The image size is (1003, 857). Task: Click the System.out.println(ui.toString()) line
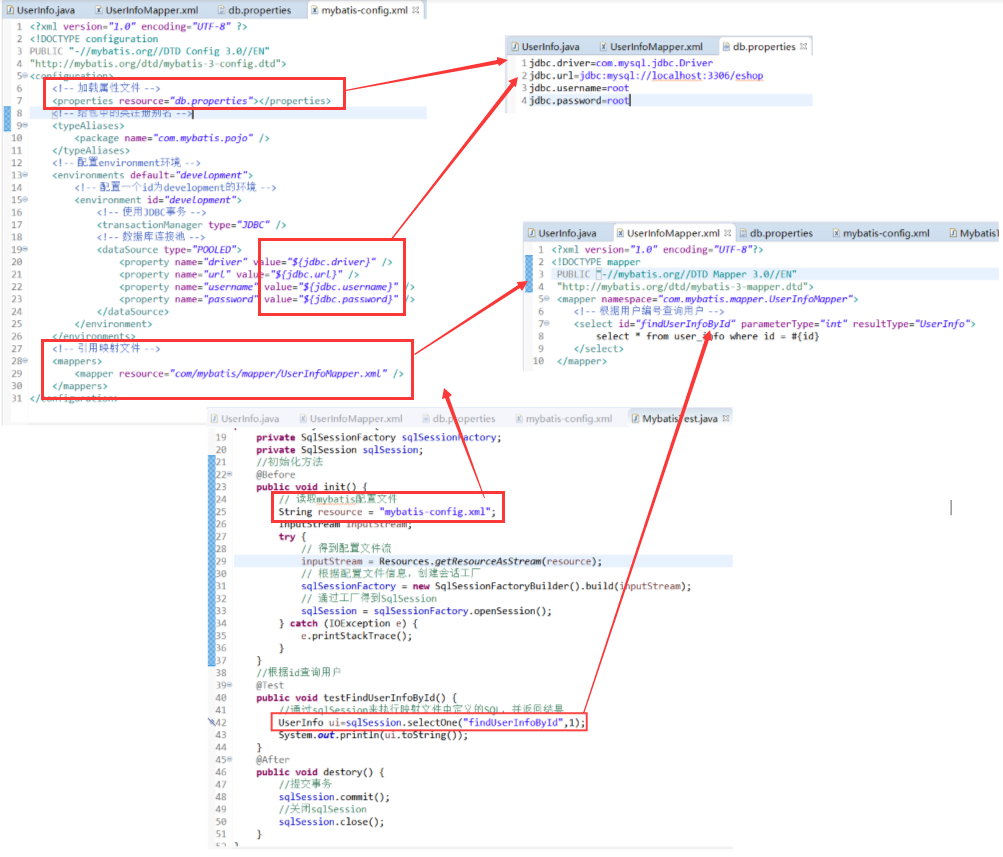[373, 735]
